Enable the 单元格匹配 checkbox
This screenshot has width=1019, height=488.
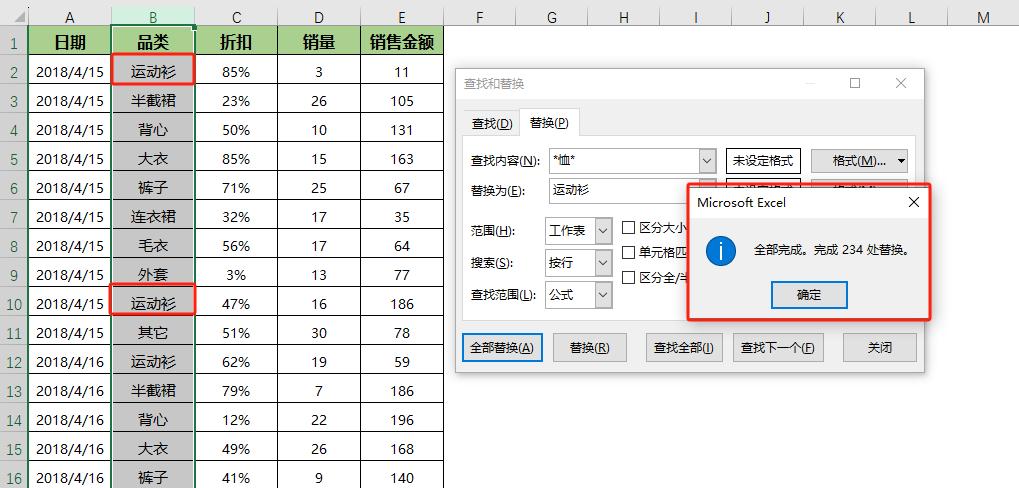click(x=628, y=252)
